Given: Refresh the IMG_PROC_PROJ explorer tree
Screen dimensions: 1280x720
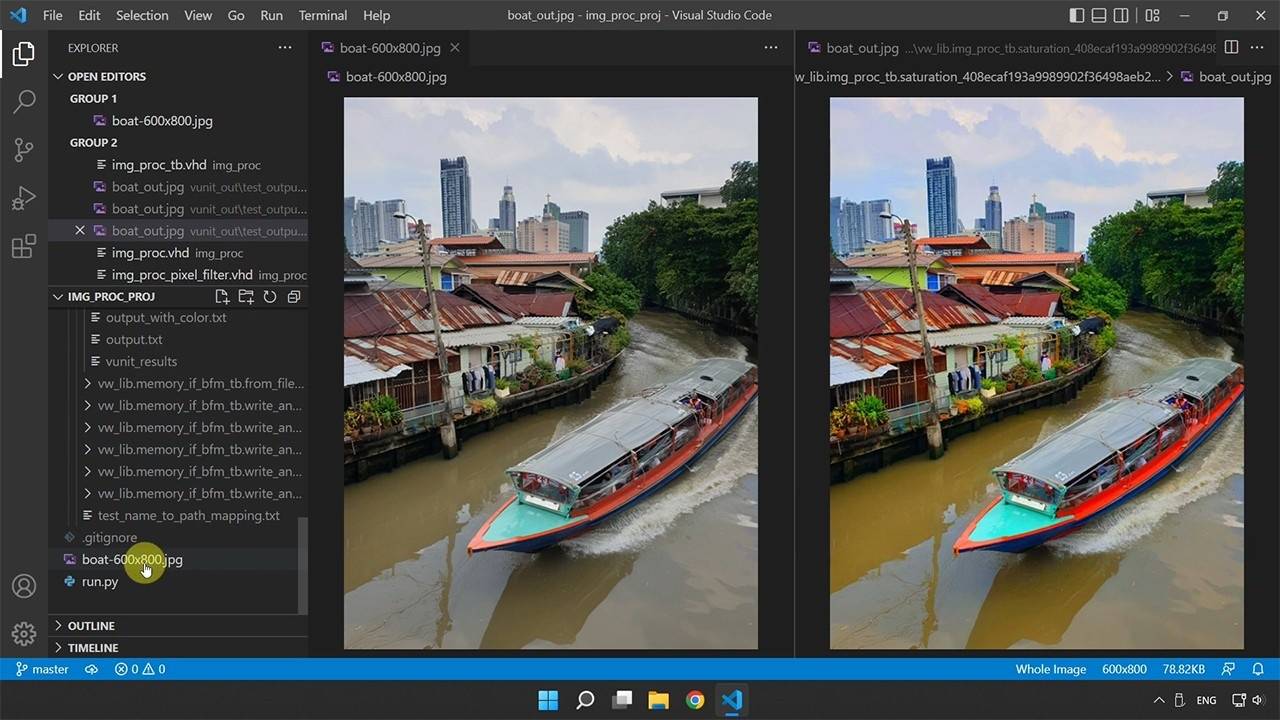Looking at the screenshot, I should point(270,297).
